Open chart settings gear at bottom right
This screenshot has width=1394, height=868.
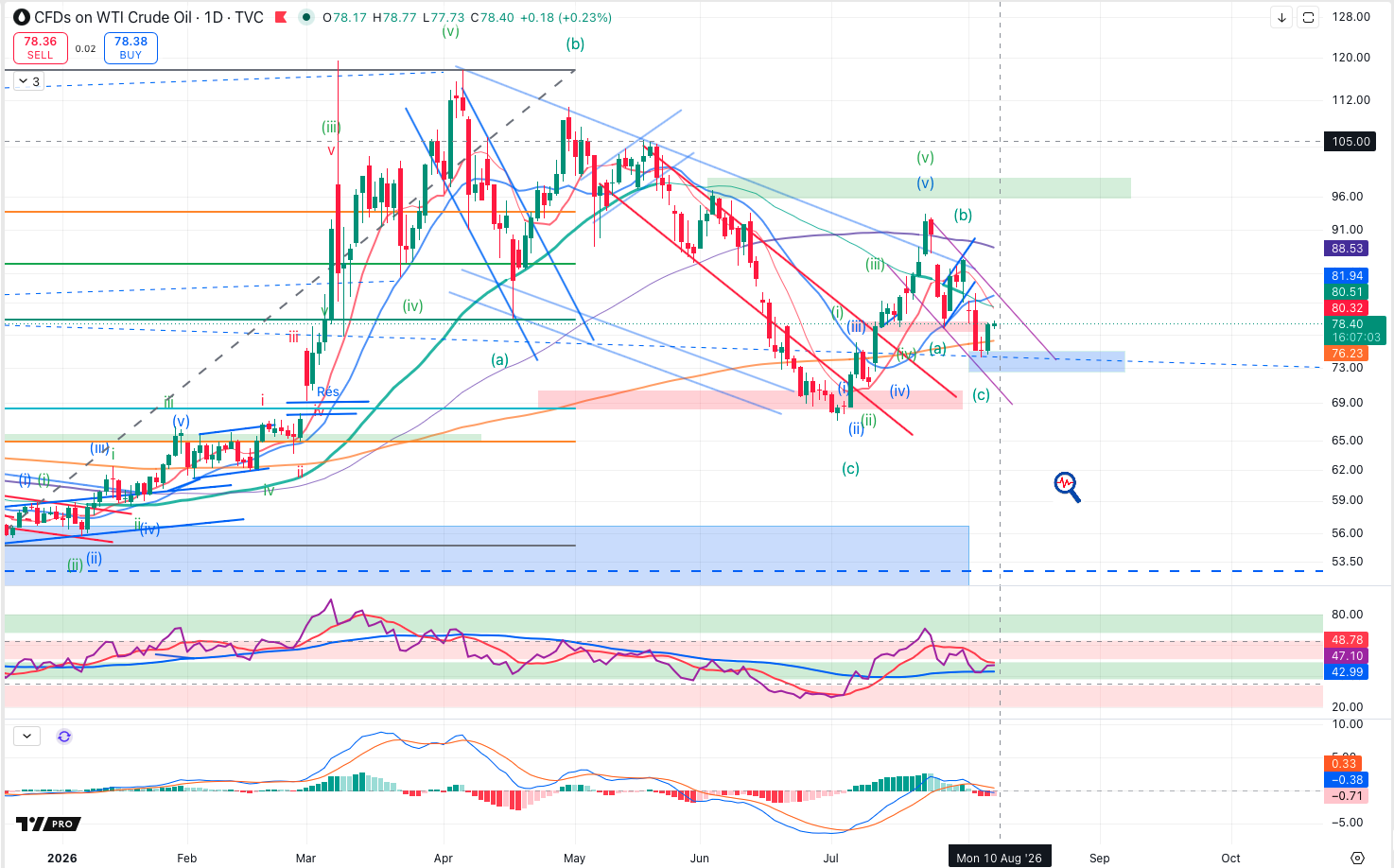tap(1357, 858)
